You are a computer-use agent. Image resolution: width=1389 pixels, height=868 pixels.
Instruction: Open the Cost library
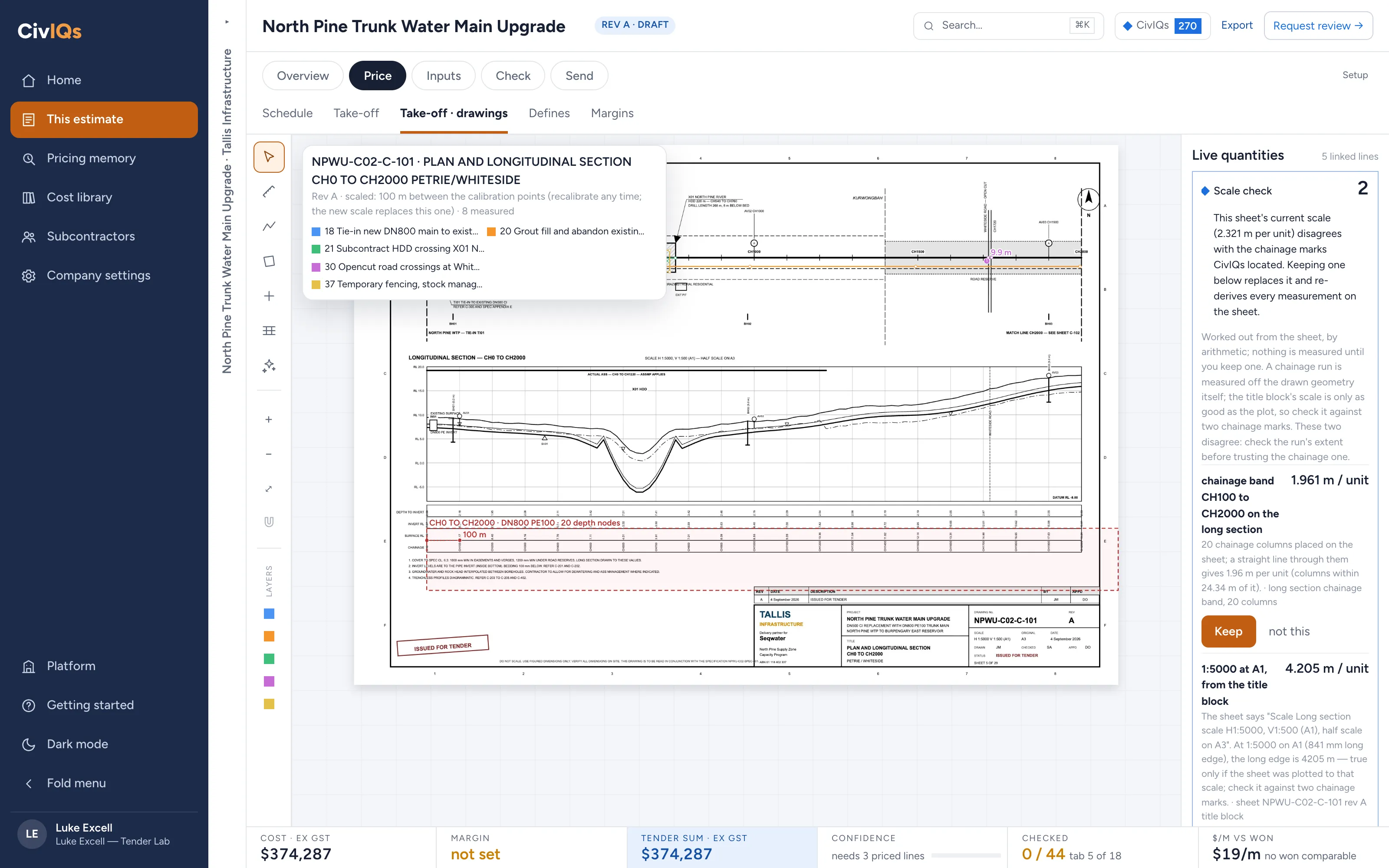pyautogui.click(x=104, y=197)
